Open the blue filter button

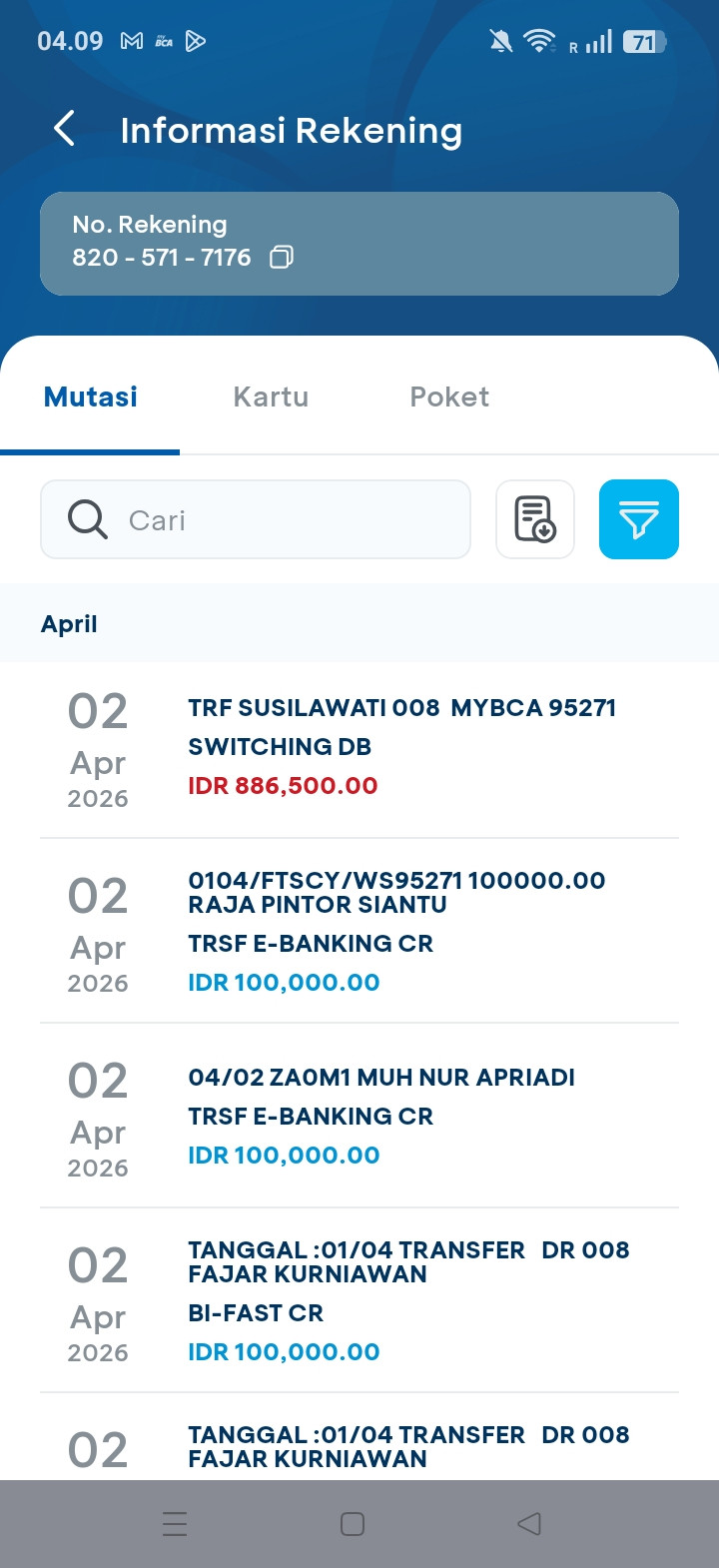pyautogui.click(x=639, y=519)
